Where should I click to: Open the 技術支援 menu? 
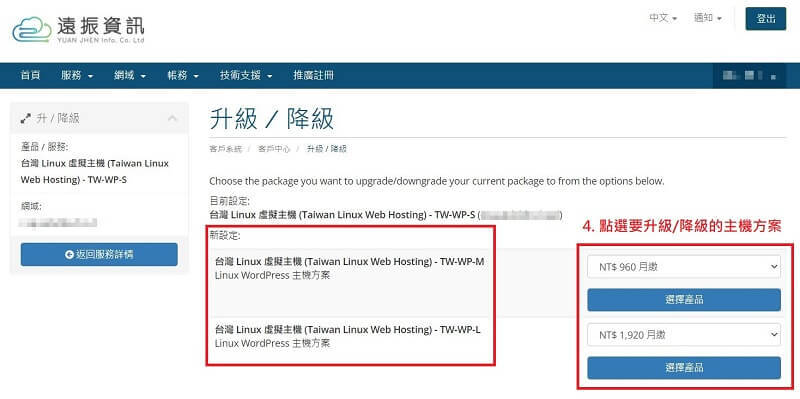[246, 76]
